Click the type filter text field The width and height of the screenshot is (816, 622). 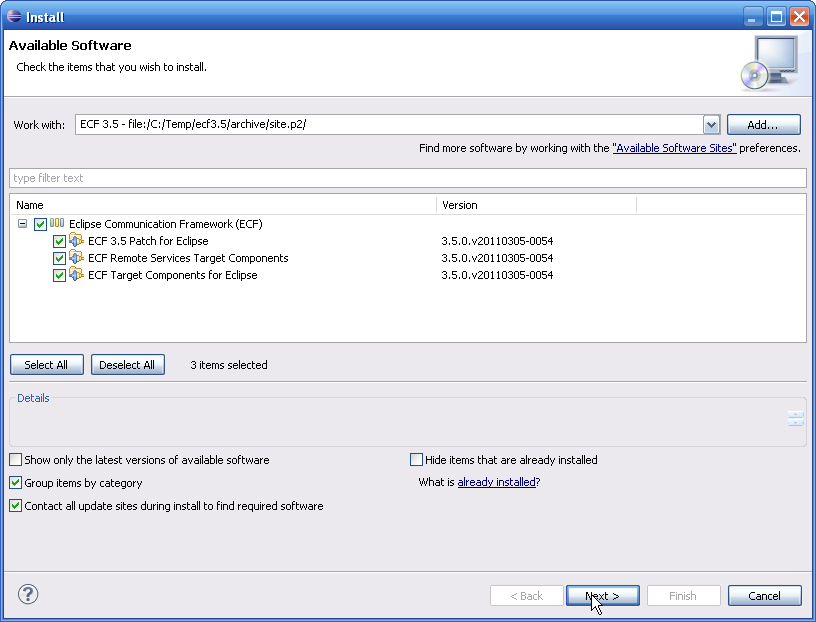click(408, 178)
